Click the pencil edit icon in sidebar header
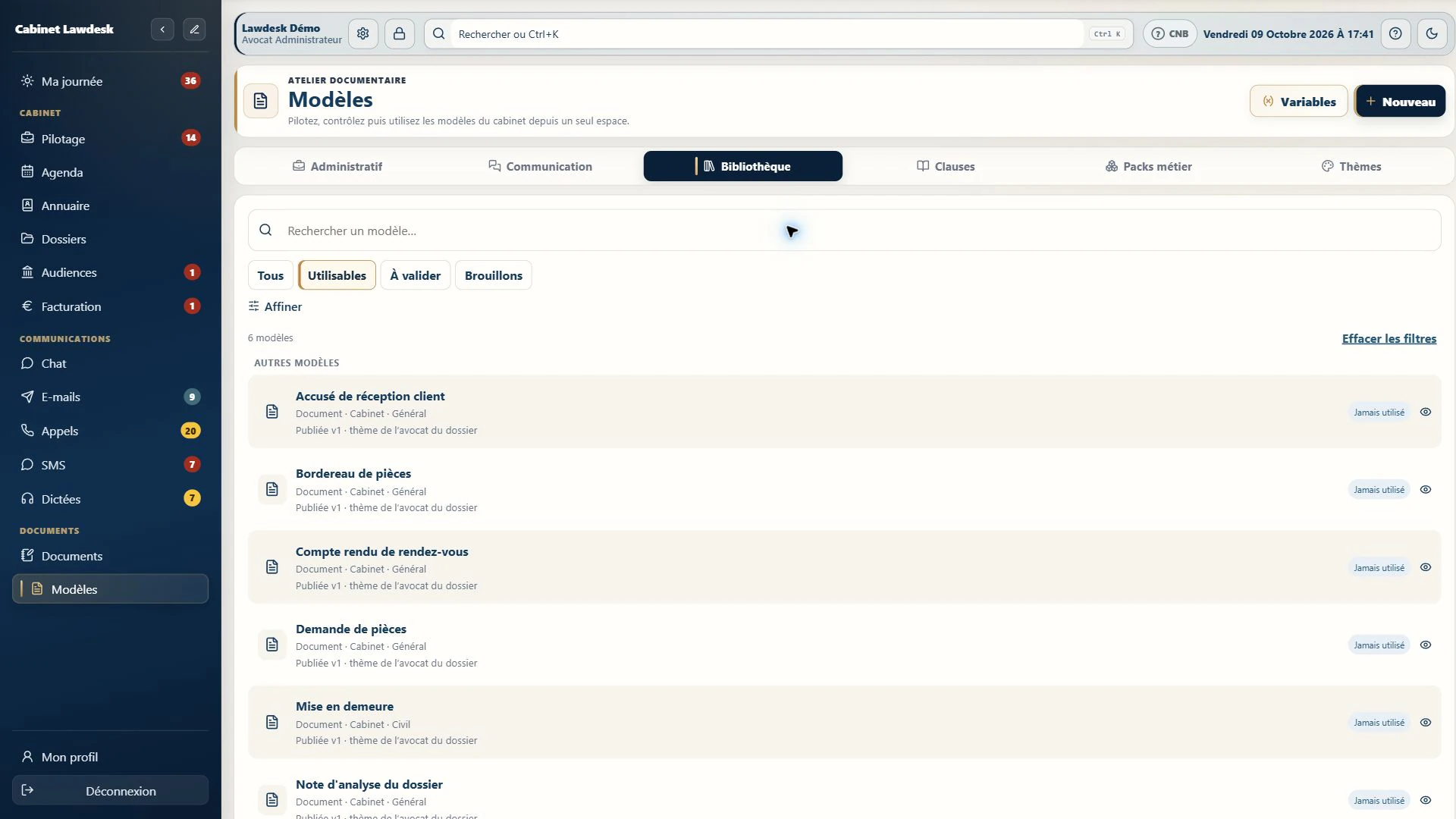The image size is (1456, 819). pyautogui.click(x=194, y=30)
